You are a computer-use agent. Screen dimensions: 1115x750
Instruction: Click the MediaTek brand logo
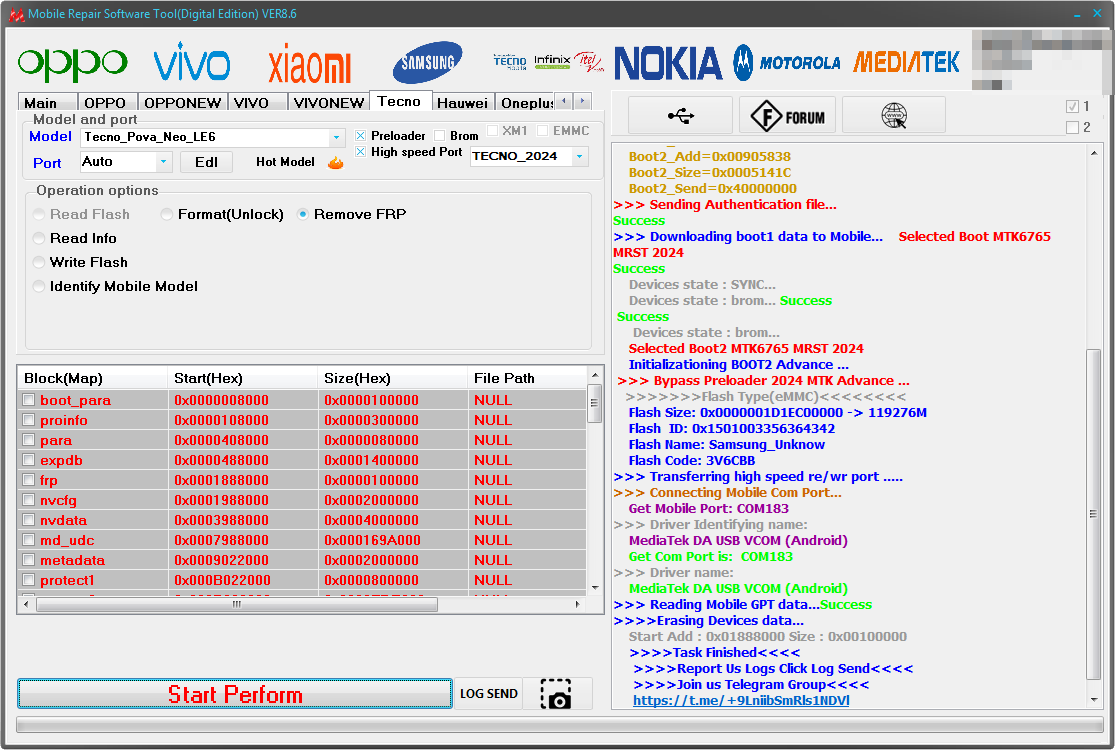906,63
